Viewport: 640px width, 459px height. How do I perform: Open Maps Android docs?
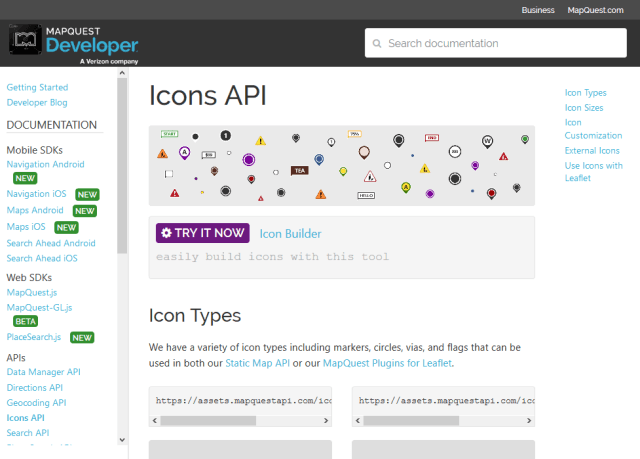pyautogui.click(x=35, y=210)
